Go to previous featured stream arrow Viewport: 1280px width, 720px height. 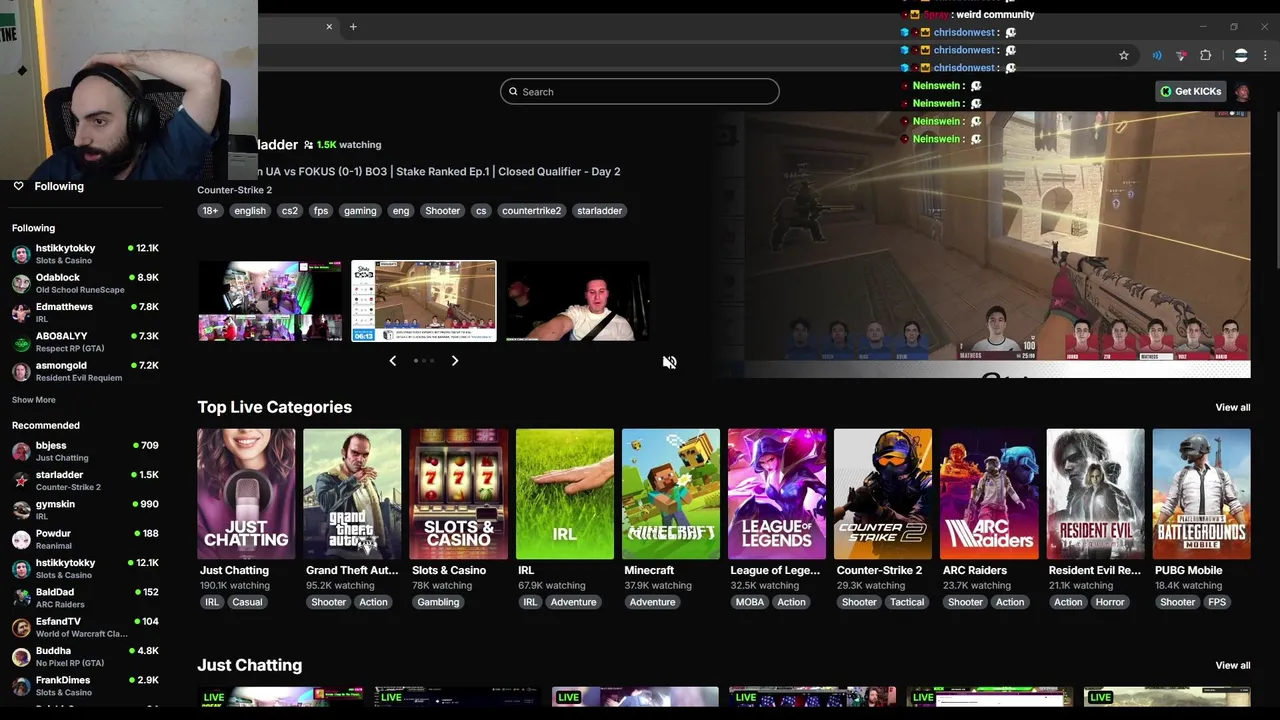pos(393,361)
